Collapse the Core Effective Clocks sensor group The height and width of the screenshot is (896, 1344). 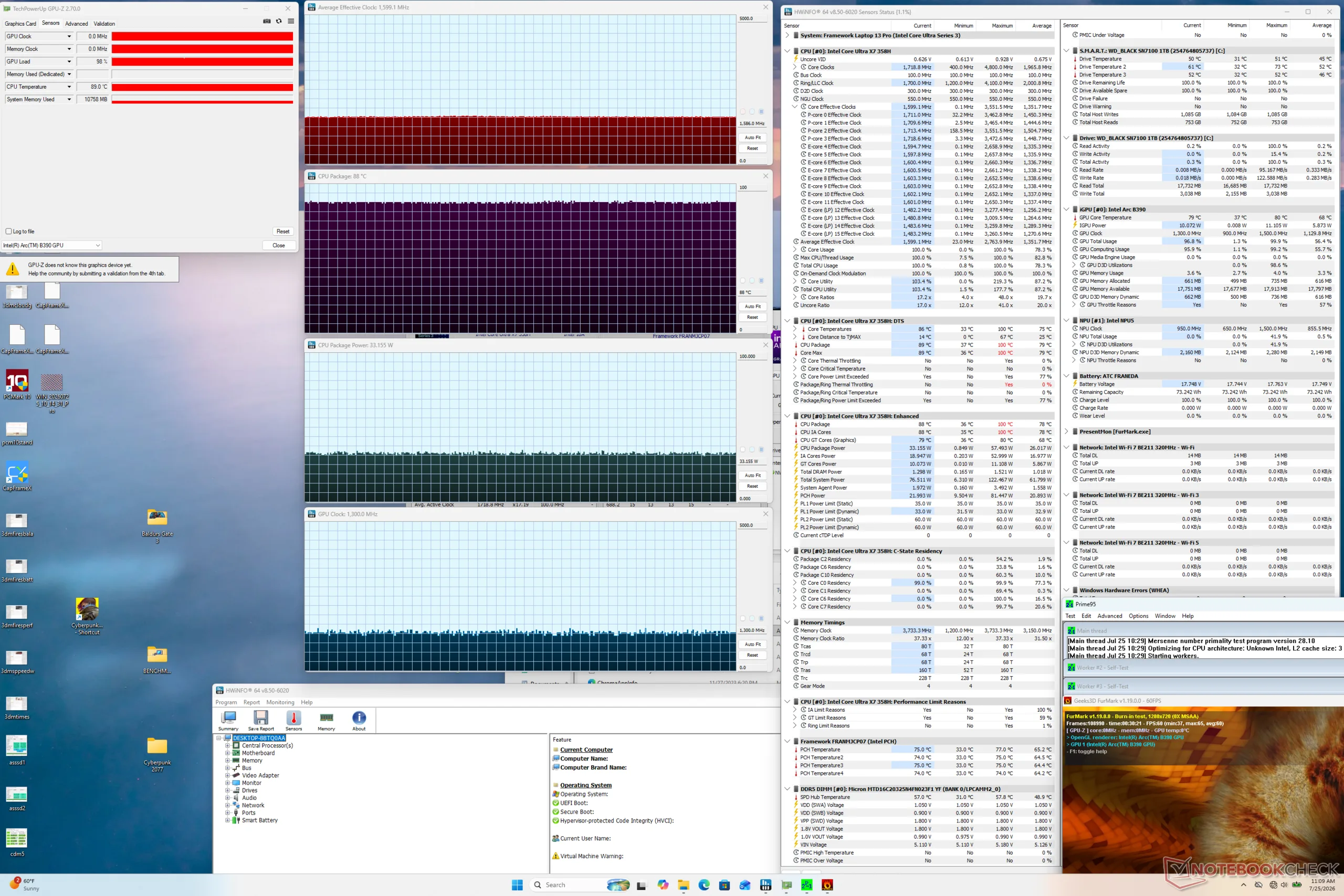(795, 107)
